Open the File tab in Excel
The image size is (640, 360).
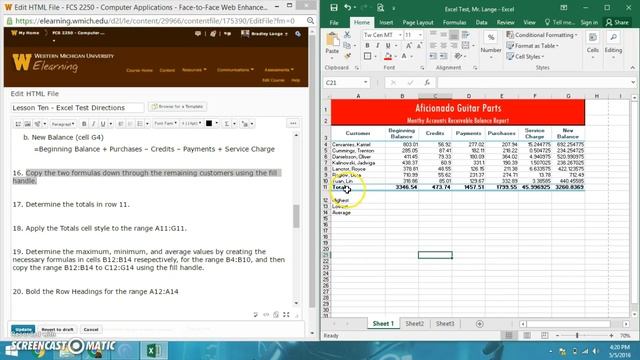pos(334,22)
